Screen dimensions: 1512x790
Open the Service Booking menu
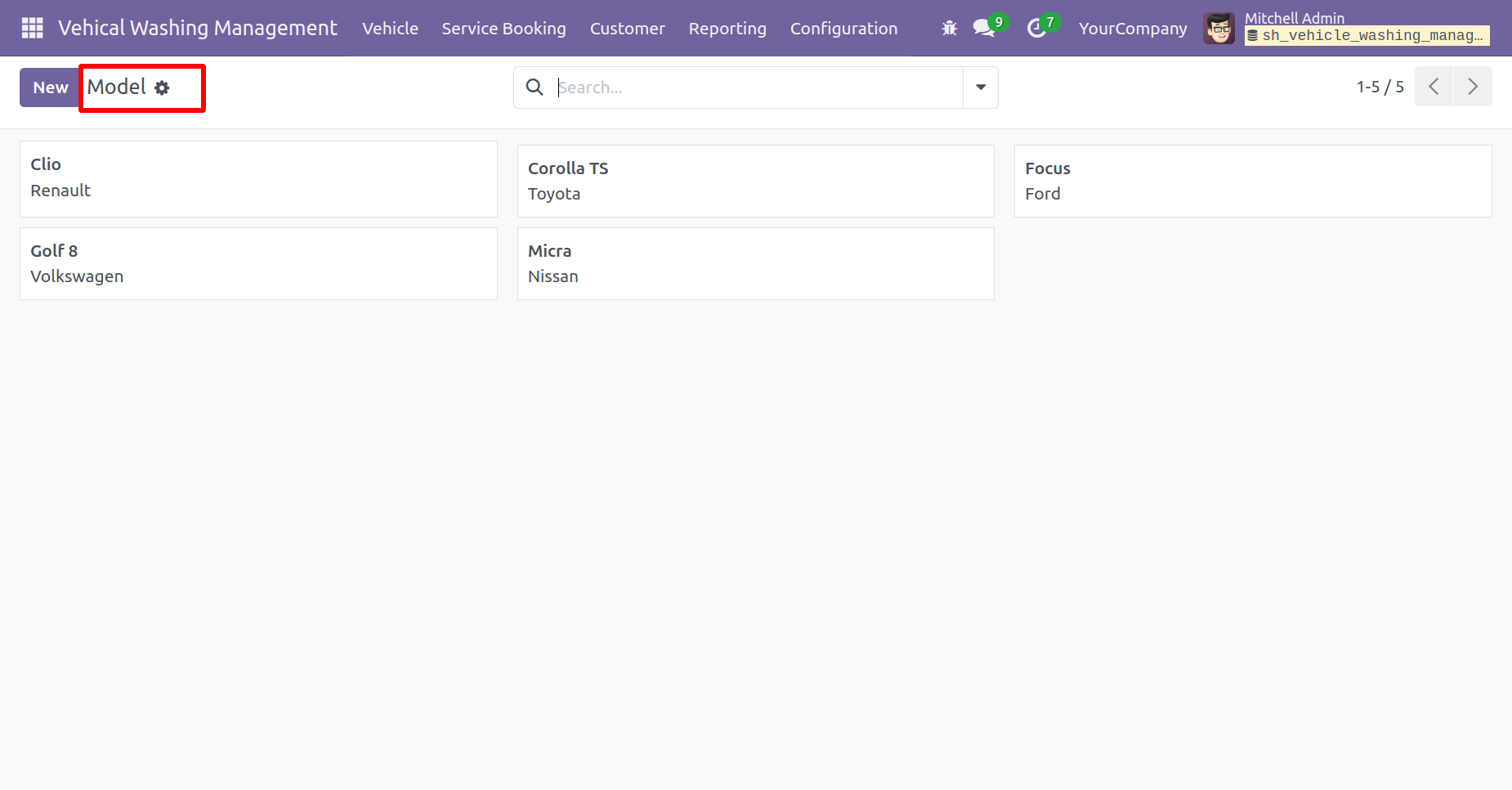pyautogui.click(x=503, y=29)
